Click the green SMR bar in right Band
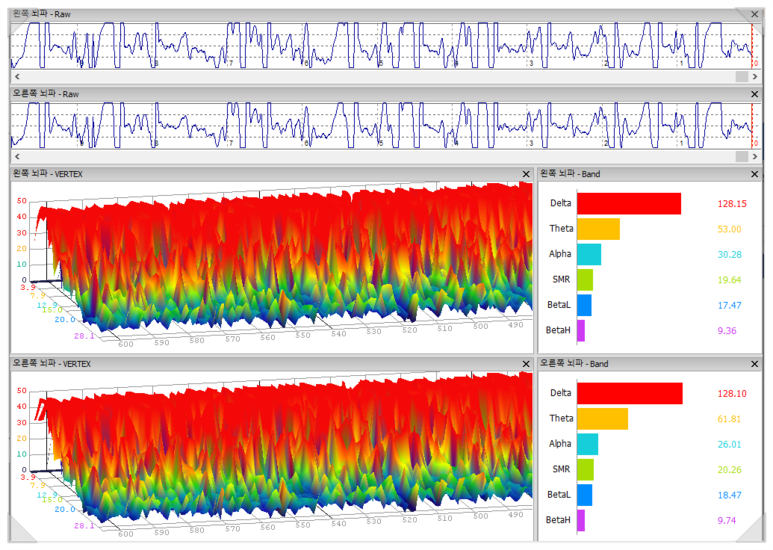Viewport: 773px width, 550px height. [585, 469]
